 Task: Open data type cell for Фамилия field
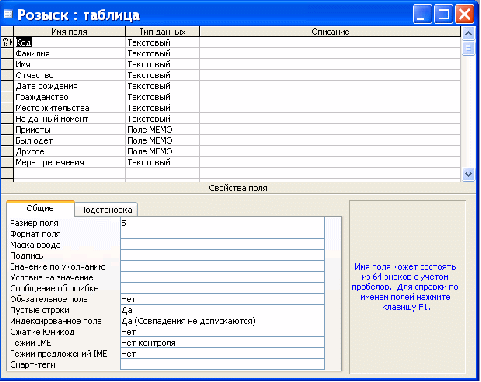(x=162, y=53)
